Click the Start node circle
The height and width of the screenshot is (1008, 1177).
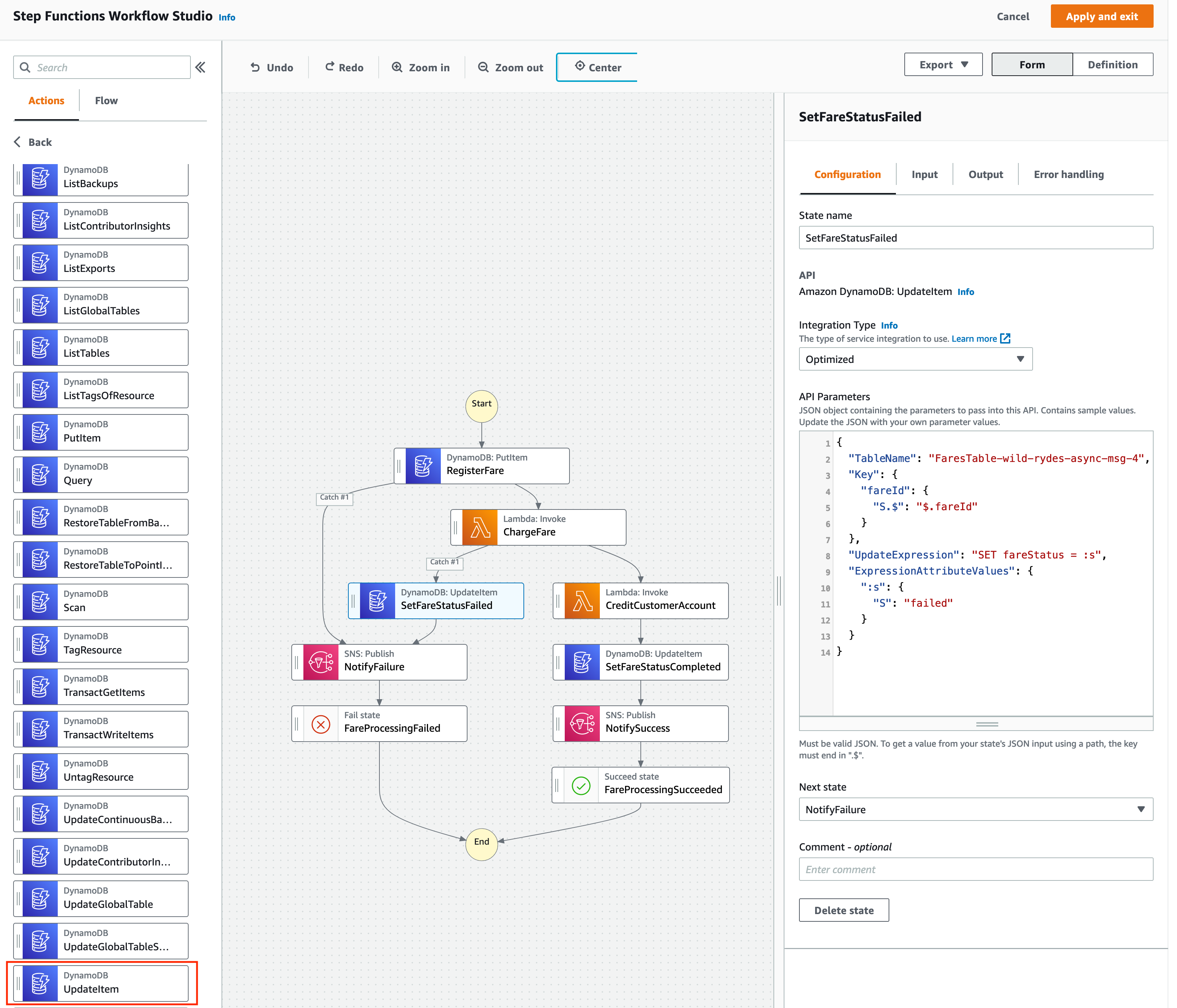coord(482,406)
